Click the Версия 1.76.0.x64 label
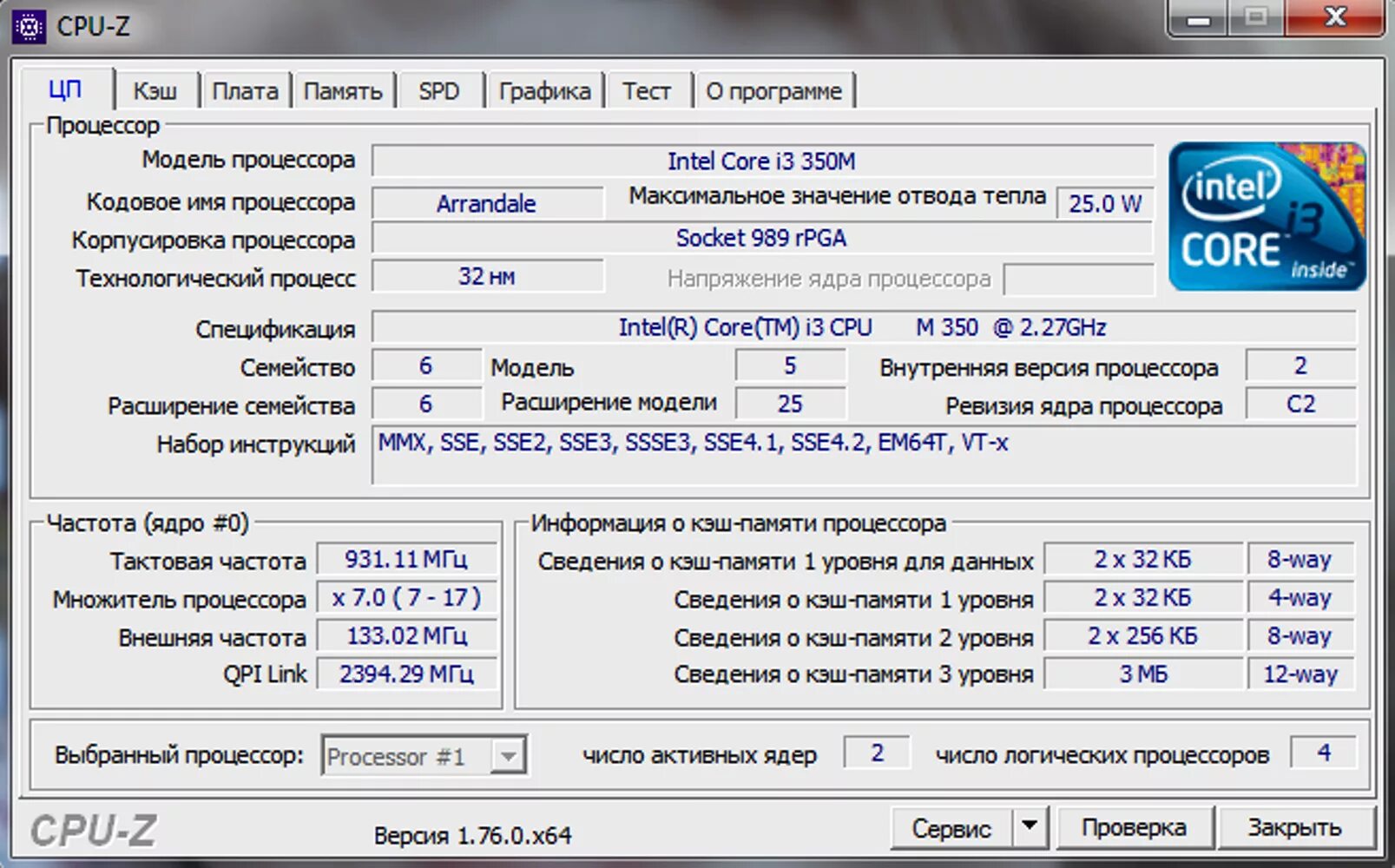Screen dimensions: 1395x868 472,836
